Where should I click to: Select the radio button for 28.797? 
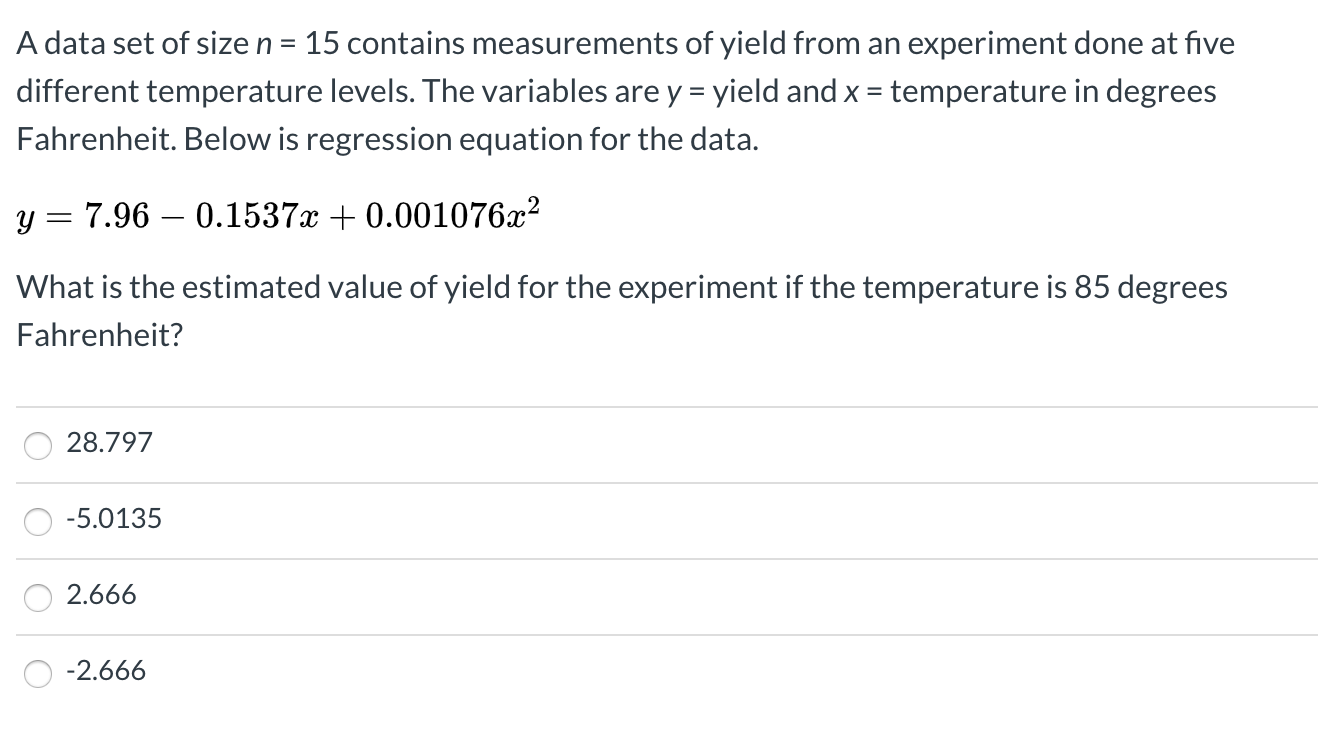pyautogui.click(x=37, y=446)
